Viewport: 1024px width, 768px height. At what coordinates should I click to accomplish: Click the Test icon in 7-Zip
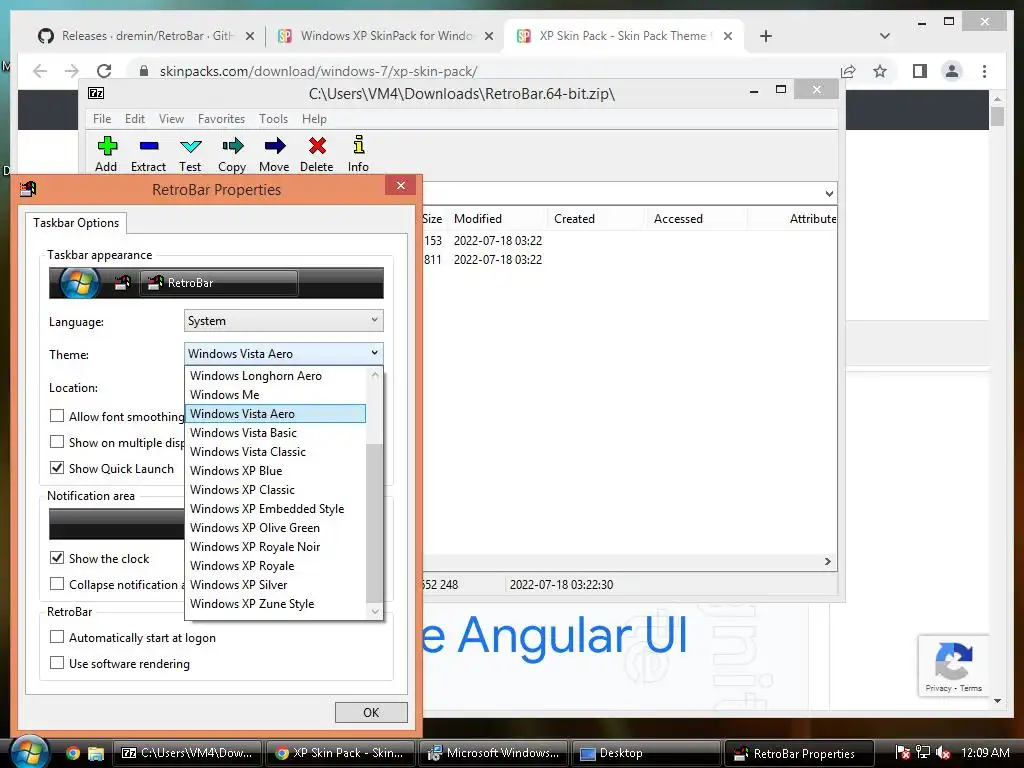tap(190, 145)
